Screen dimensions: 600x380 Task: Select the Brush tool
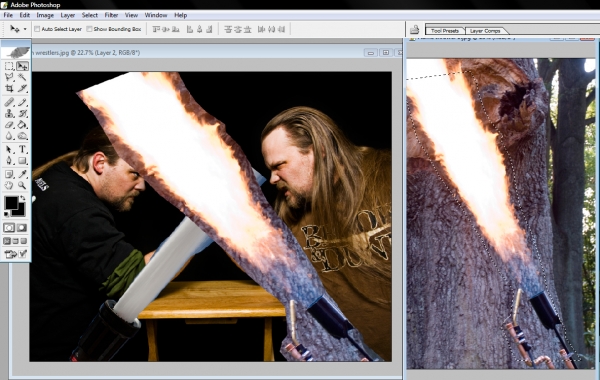22,102
